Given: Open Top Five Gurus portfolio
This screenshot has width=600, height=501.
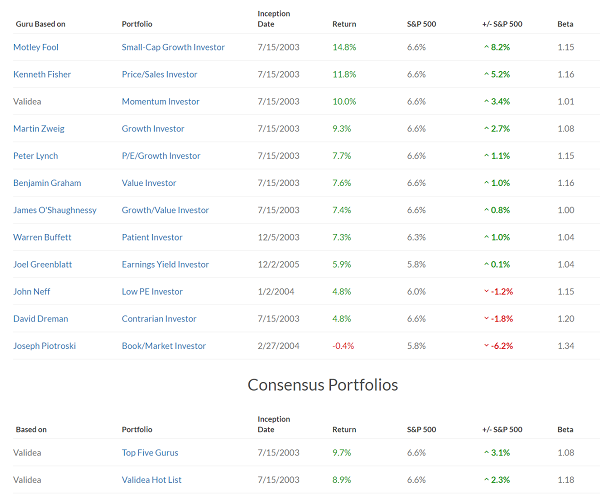Looking at the screenshot, I should click(150, 453).
